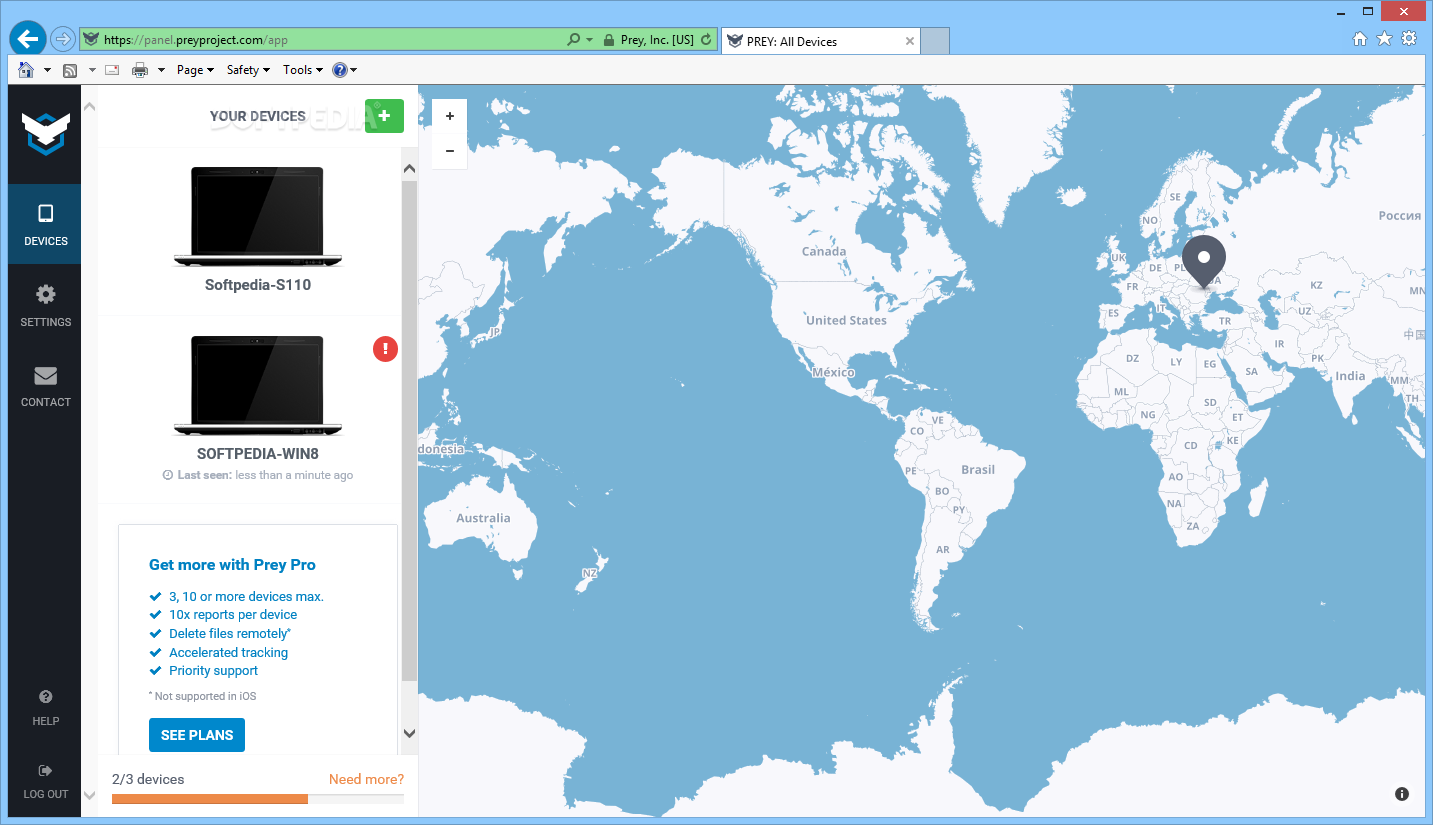Open the Devices section in sidebar
1433x825 pixels.
point(45,225)
